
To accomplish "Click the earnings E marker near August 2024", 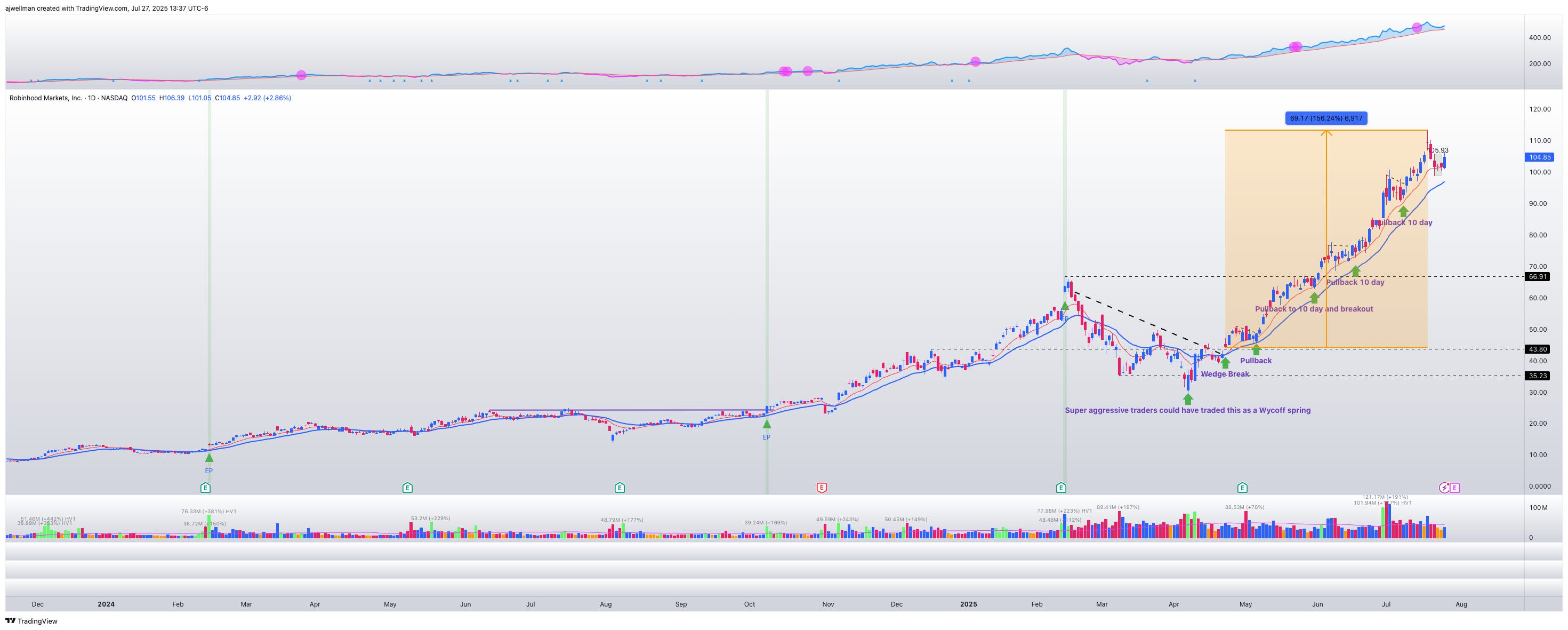I will (x=619, y=488).
